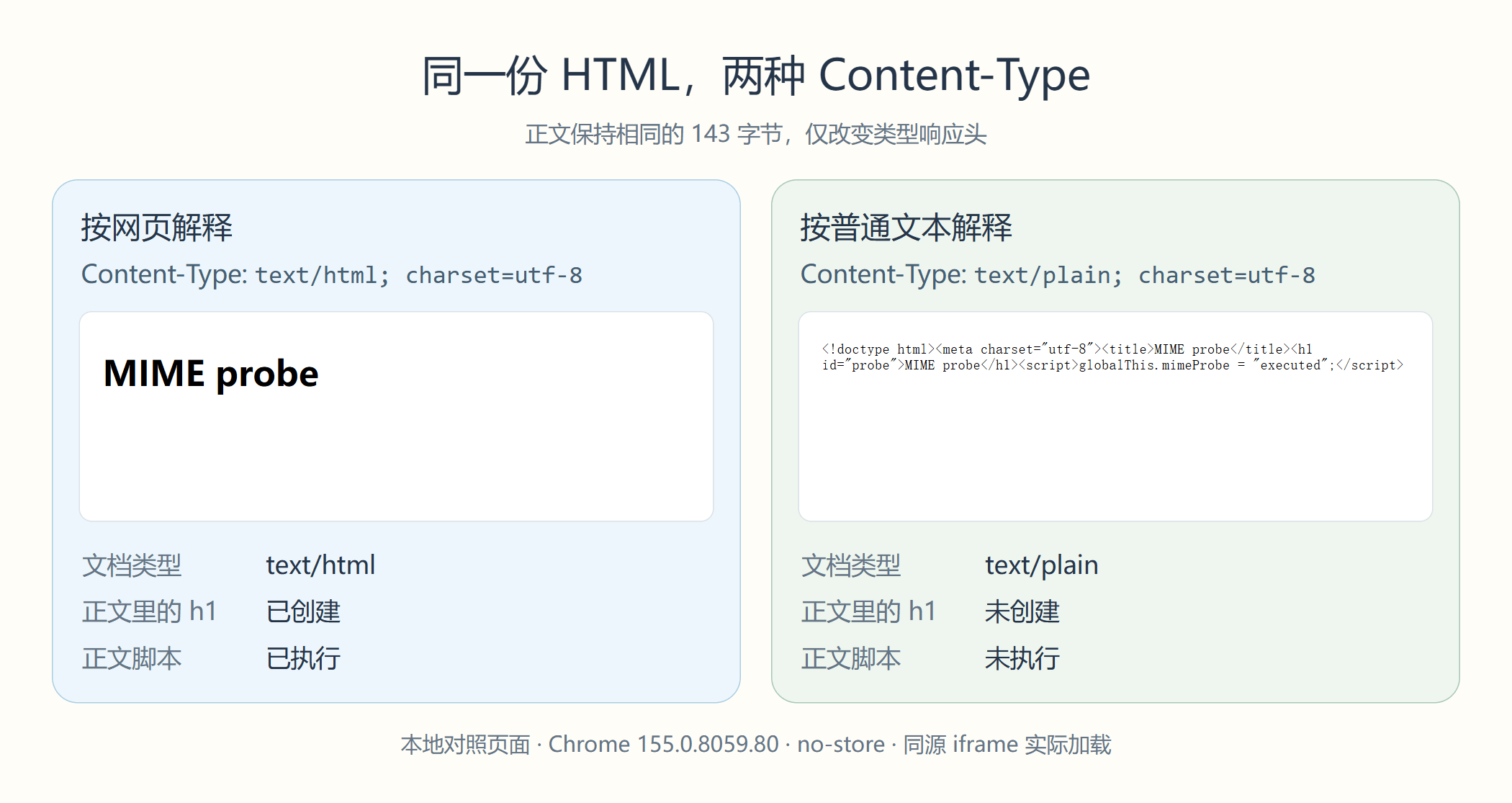Image resolution: width=1512 pixels, height=803 pixels.
Task: Click the main heading '同一份 HTML，两种 Content-Type'
Action: [x=756, y=75]
